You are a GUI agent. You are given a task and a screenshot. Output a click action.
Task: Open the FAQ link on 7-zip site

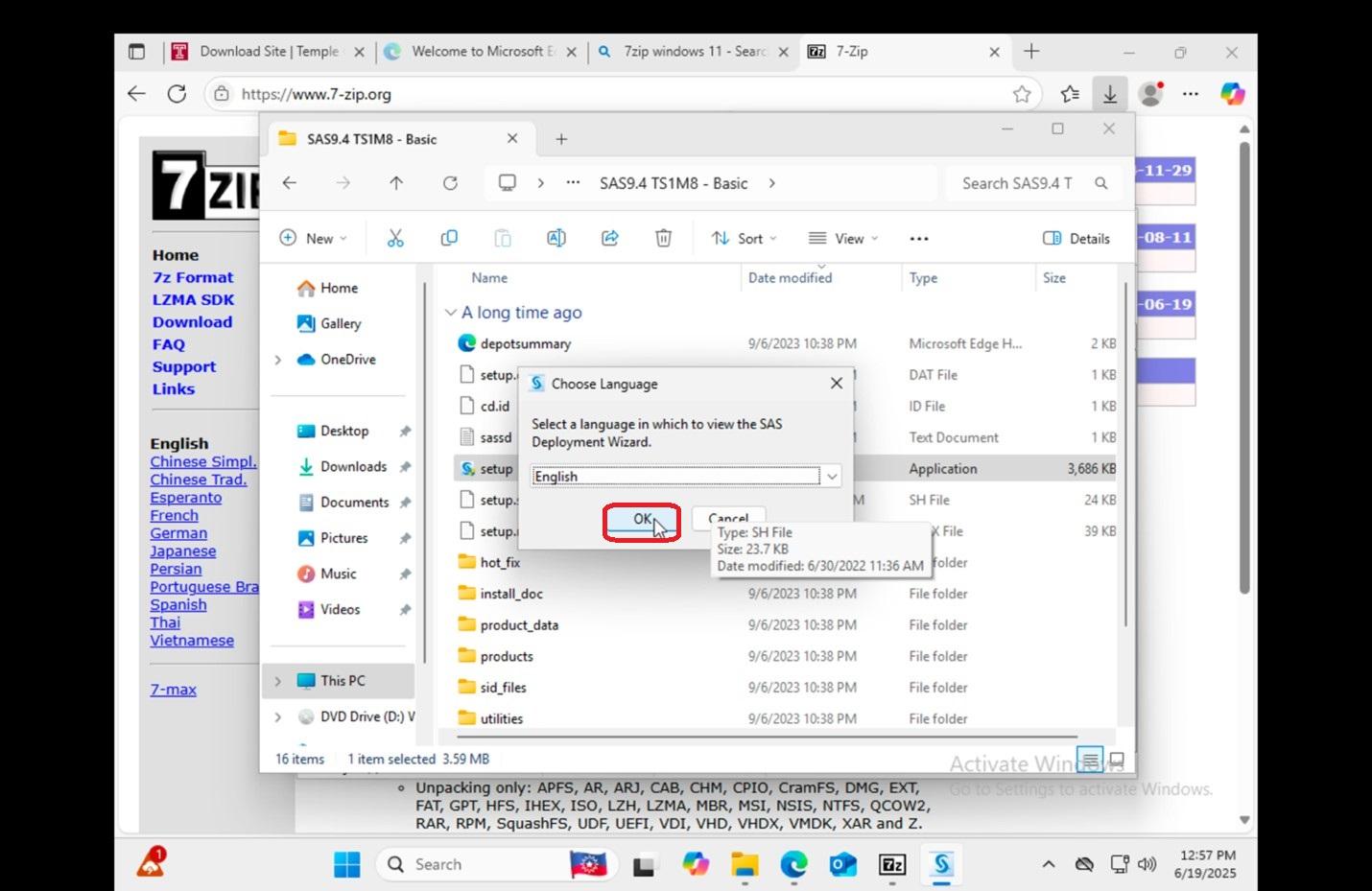(x=168, y=344)
